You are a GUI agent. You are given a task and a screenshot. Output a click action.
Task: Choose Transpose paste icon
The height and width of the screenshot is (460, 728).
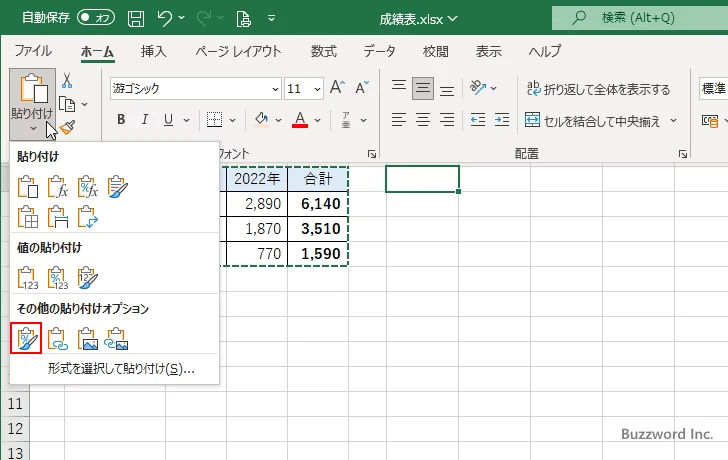pos(88,217)
